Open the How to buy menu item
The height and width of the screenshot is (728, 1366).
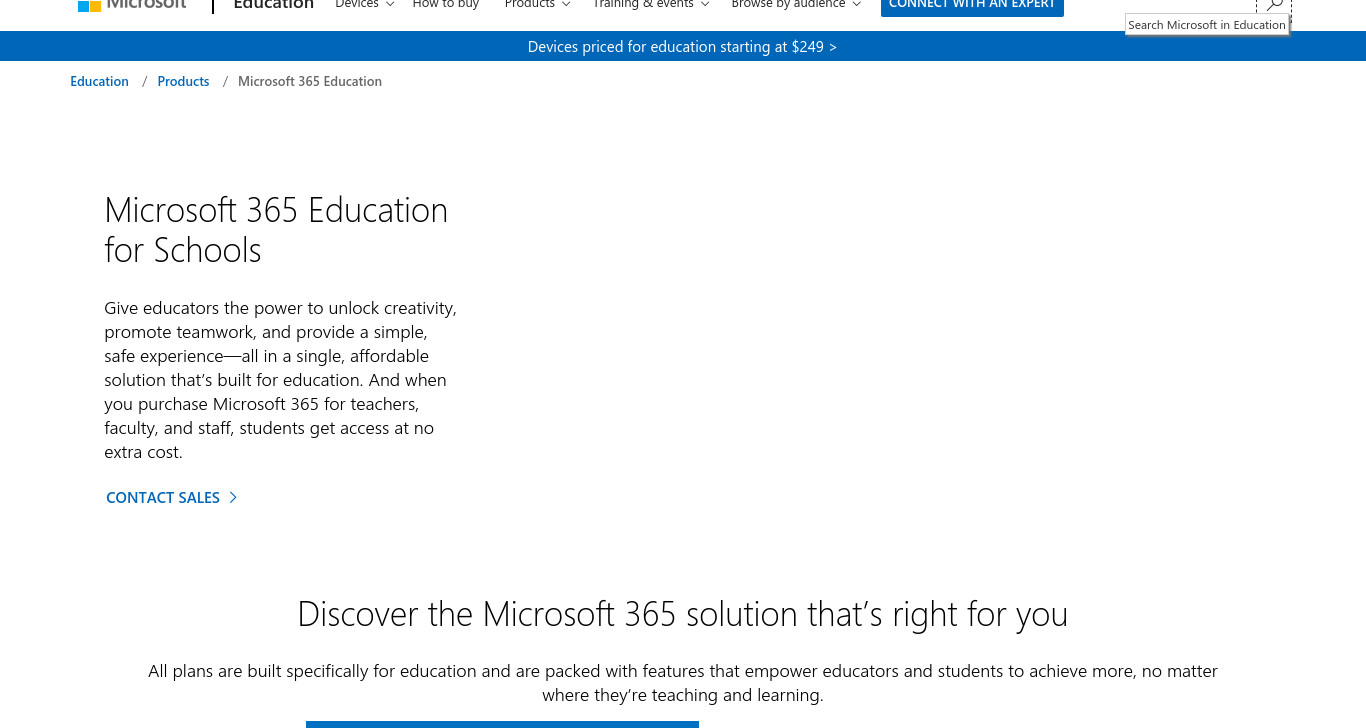(446, 5)
